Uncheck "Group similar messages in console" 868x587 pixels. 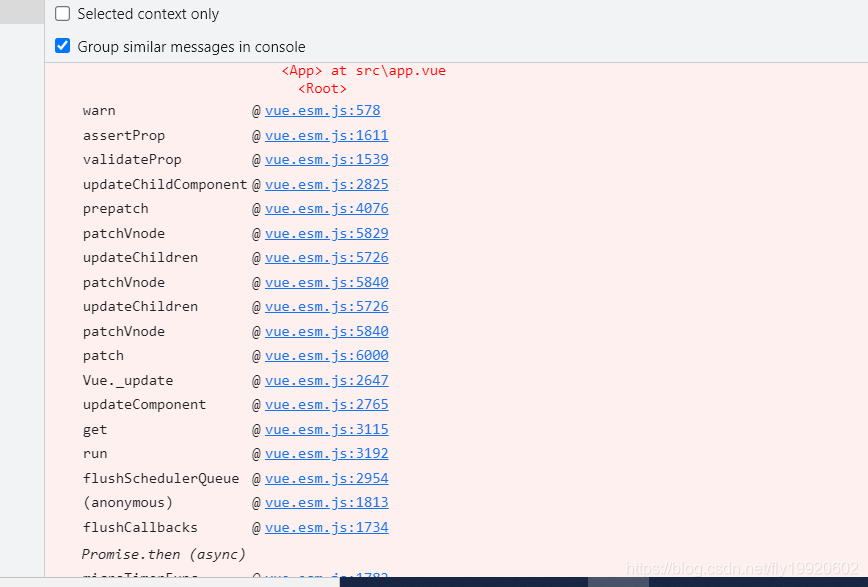click(x=62, y=46)
